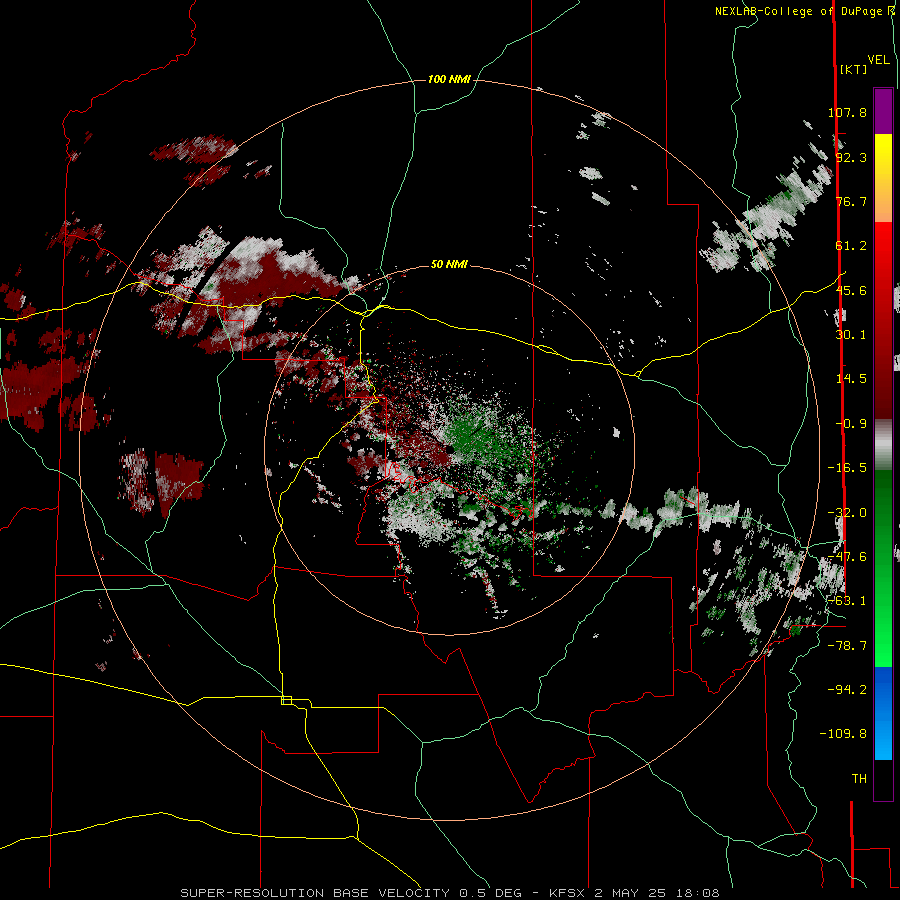This screenshot has width=900, height=900.
Task: Click the 14.5 legend value
Action: tap(851, 379)
